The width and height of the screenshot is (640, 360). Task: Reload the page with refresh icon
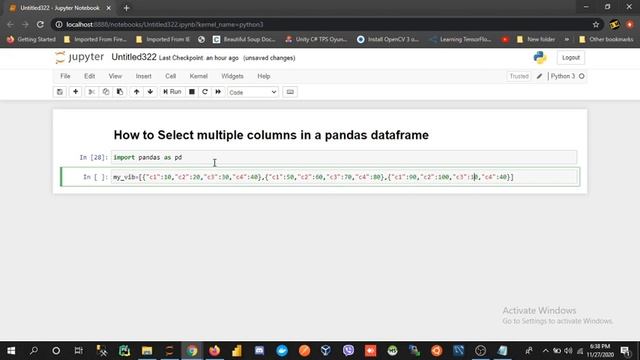(x=40, y=24)
